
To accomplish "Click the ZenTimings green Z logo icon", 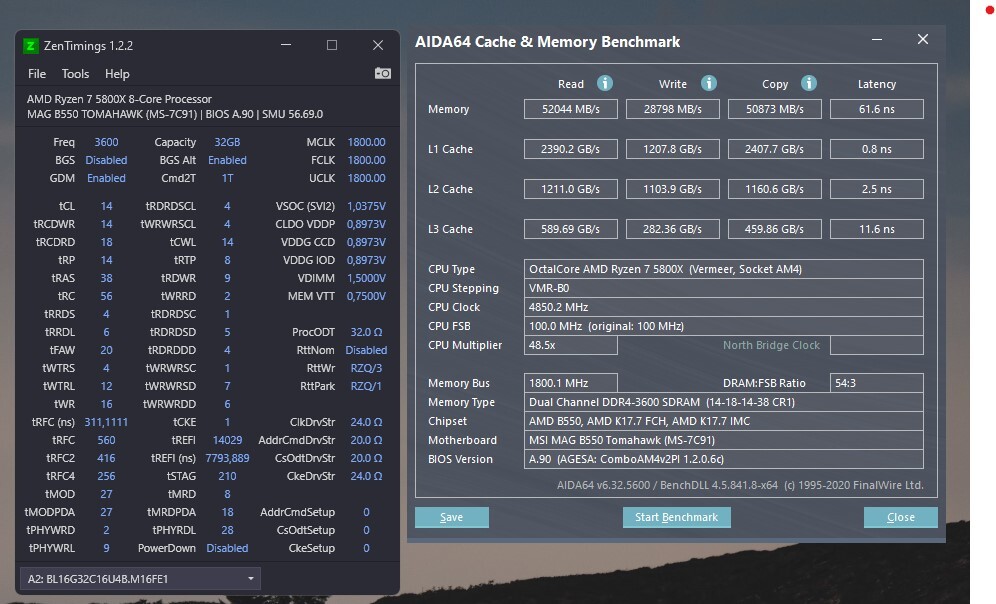I will point(30,46).
